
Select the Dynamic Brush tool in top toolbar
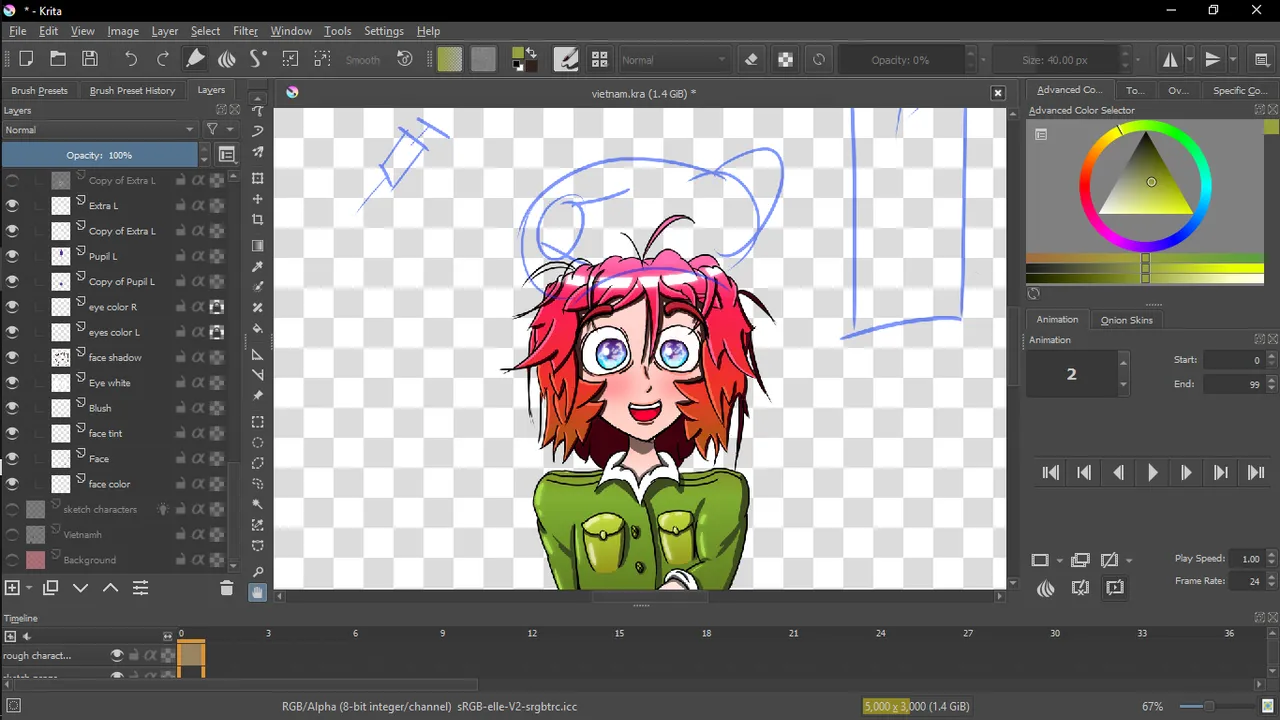click(x=258, y=59)
